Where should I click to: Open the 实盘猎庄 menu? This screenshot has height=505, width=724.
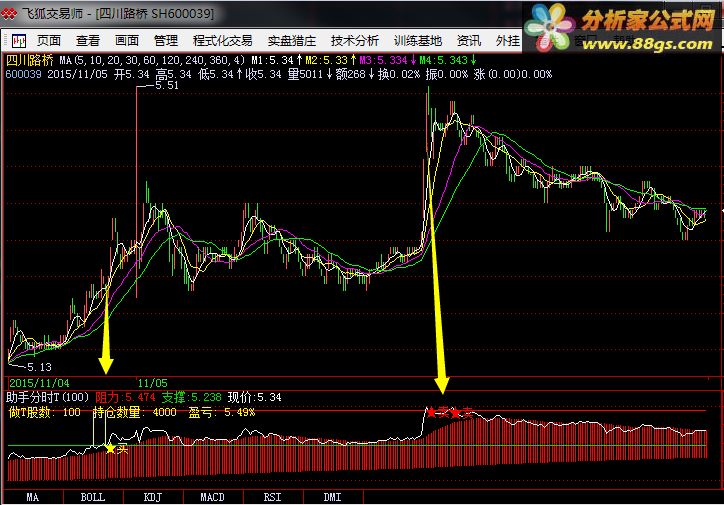point(292,41)
